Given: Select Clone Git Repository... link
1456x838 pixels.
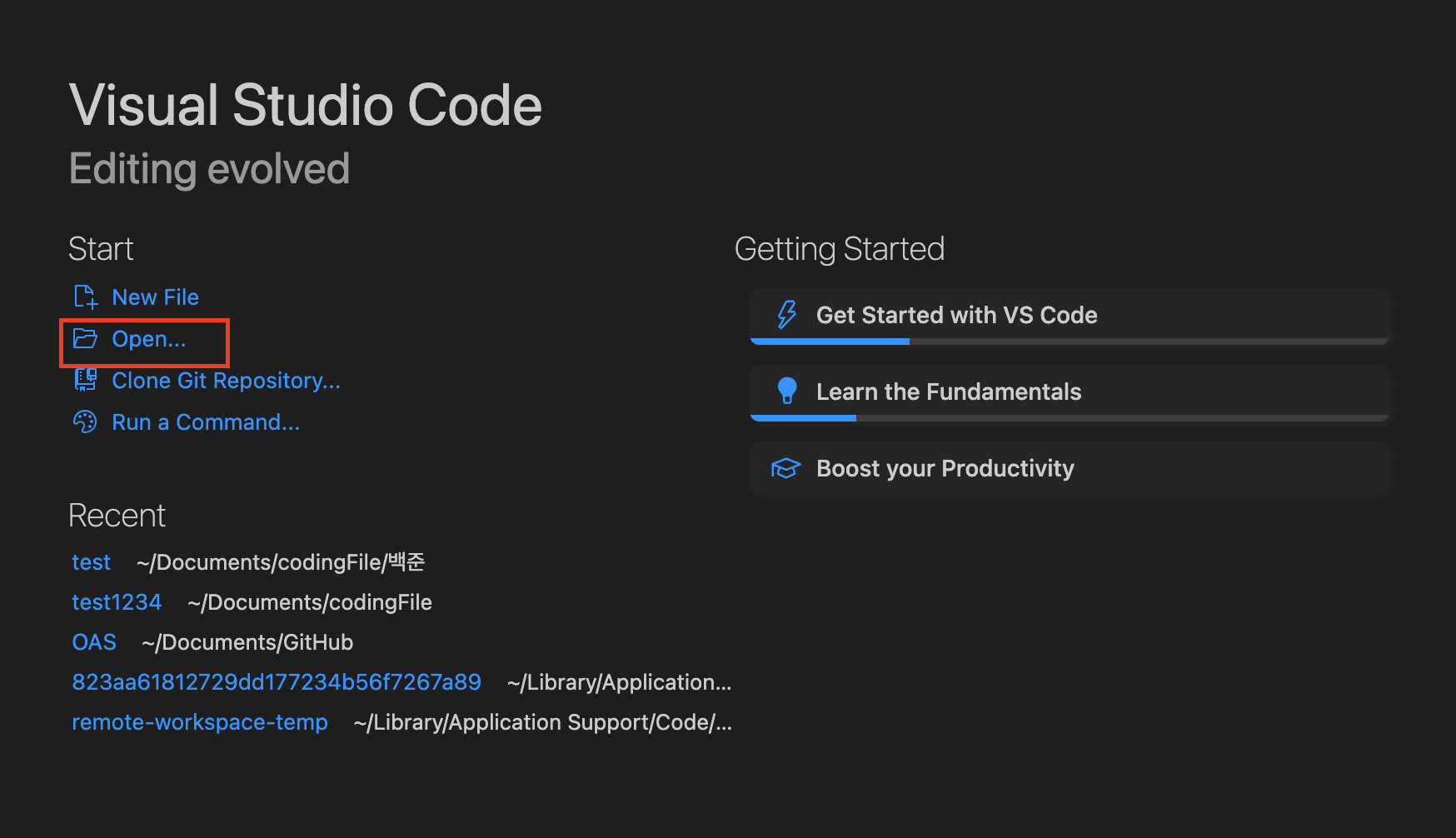Looking at the screenshot, I should click(226, 381).
